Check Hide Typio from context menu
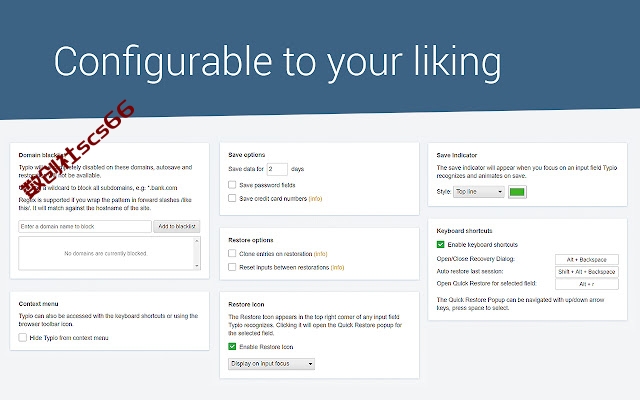This screenshot has width=640, height=400. (23, 338)
